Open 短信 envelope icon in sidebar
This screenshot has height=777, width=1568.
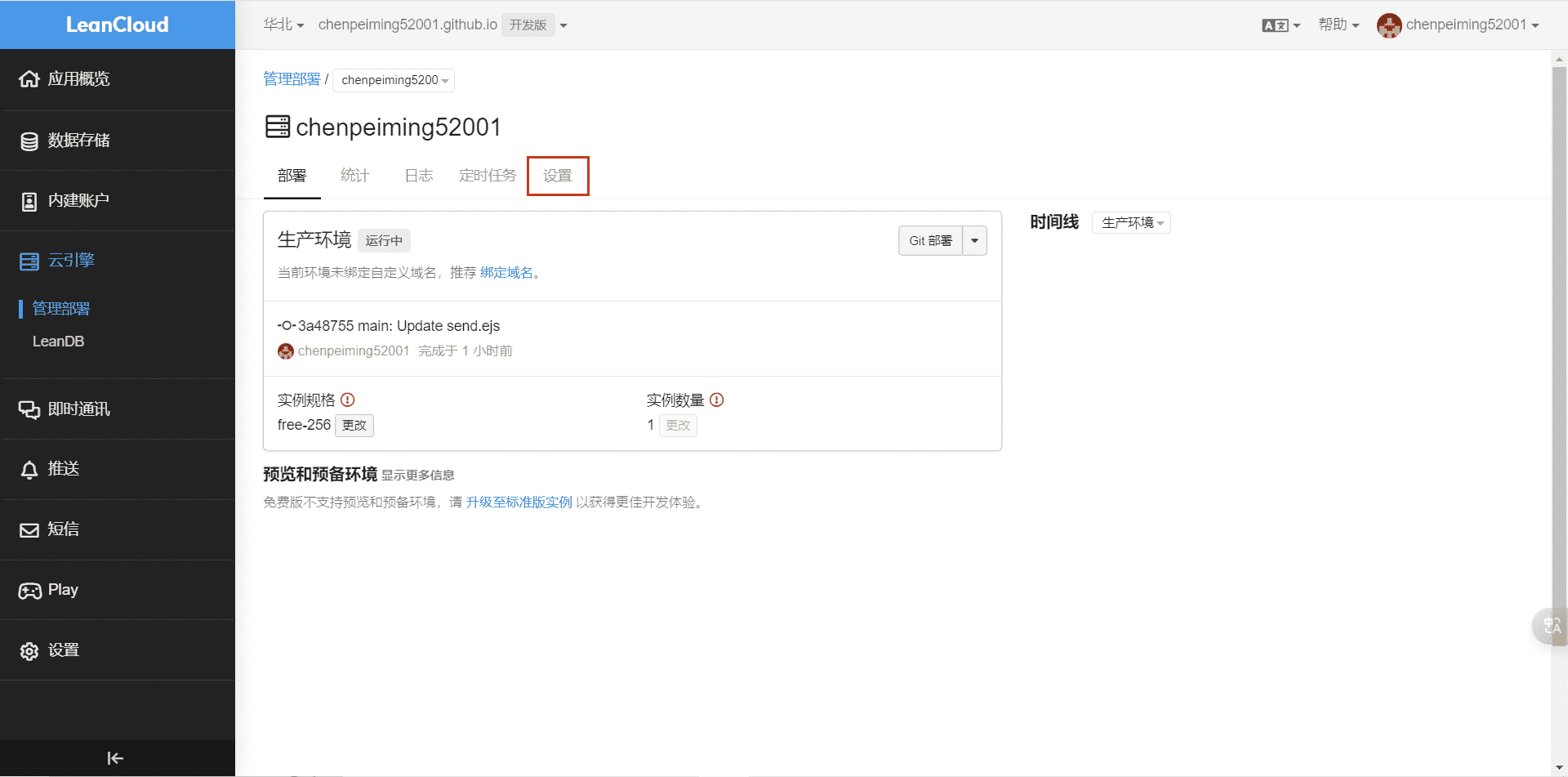29,529
